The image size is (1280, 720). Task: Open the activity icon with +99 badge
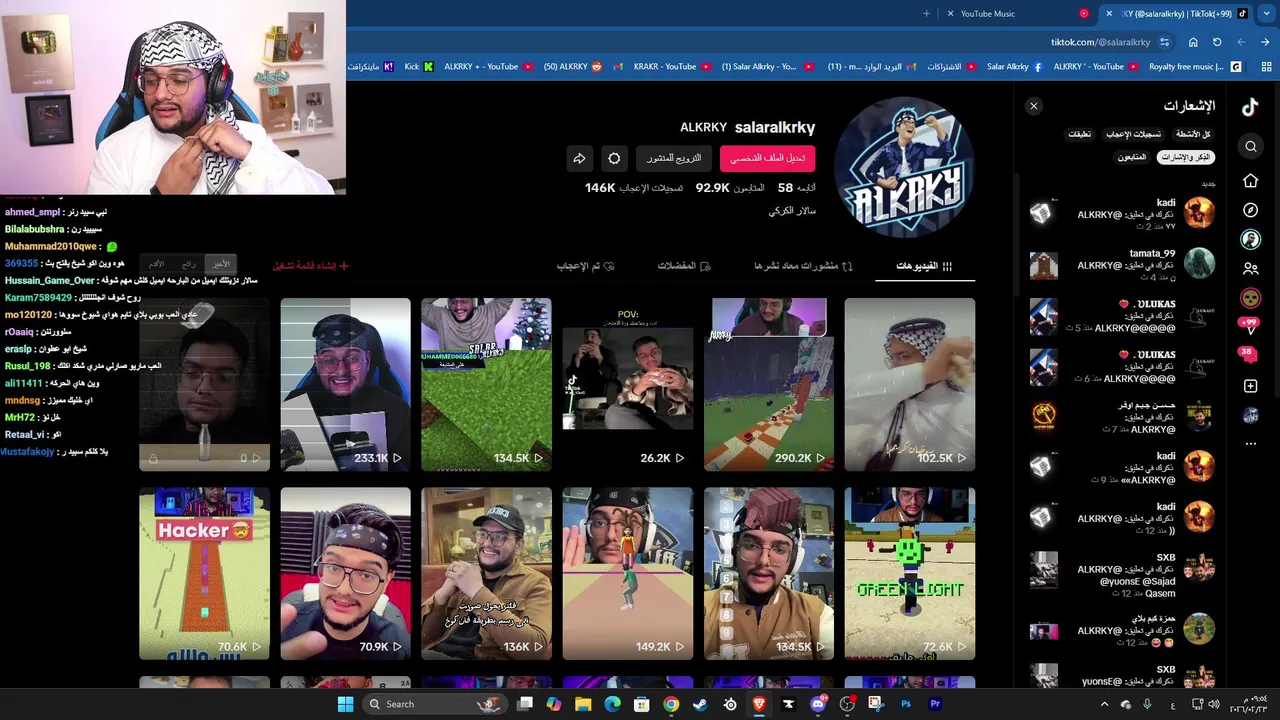click(x=1248, y=327)
